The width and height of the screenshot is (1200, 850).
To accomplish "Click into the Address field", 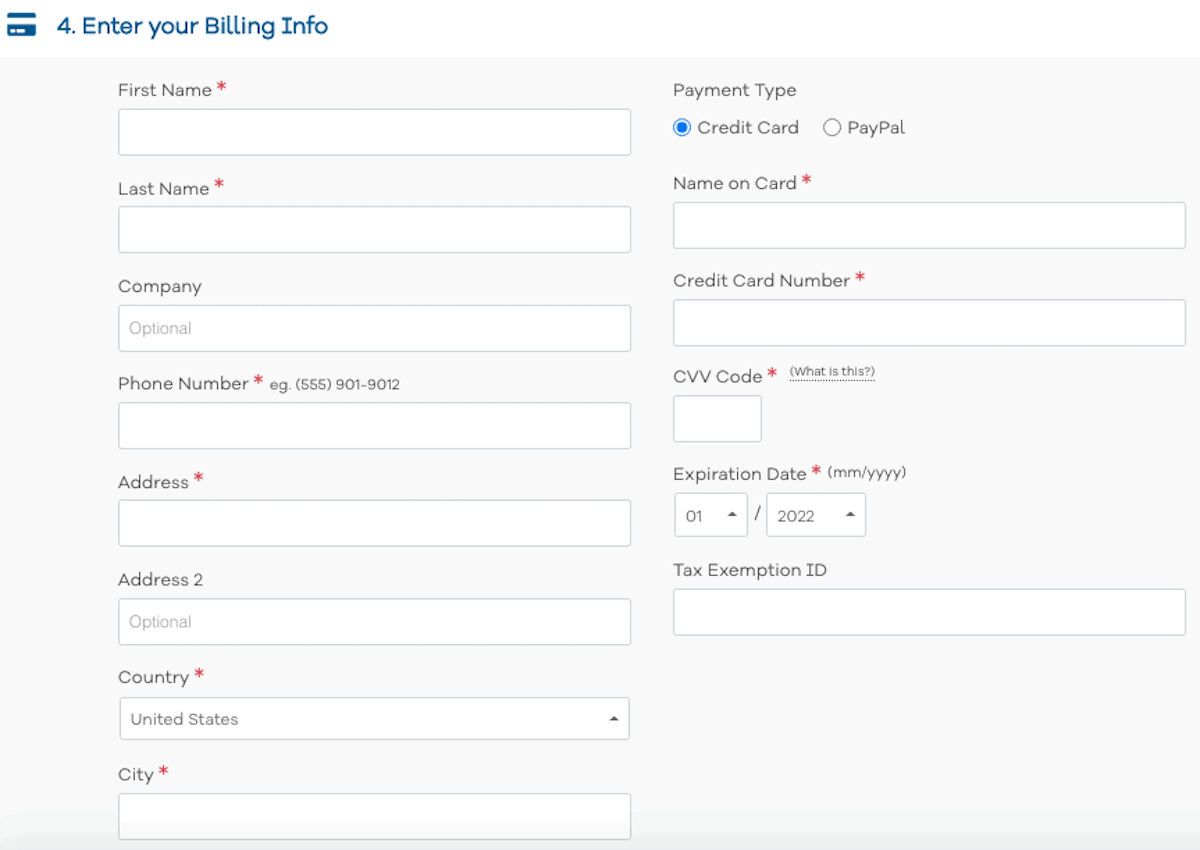I will tap(373, 522).
